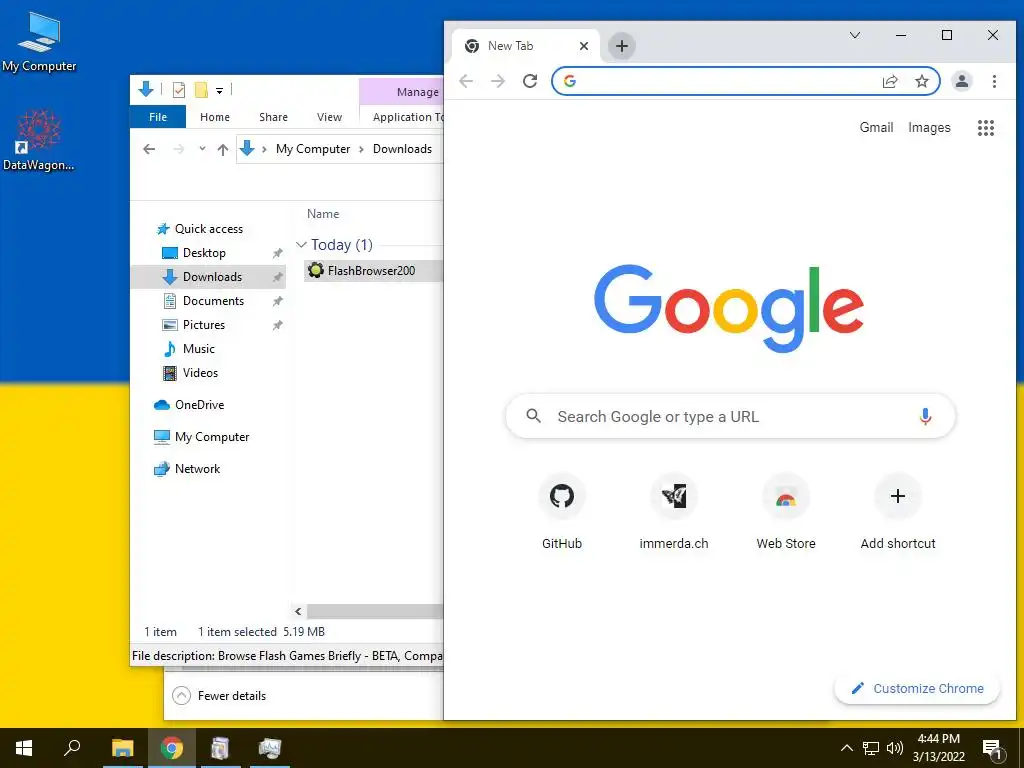1024x768 pixels.
Task: Select Quick access in navigation pane
Action: tap(209, 229)
